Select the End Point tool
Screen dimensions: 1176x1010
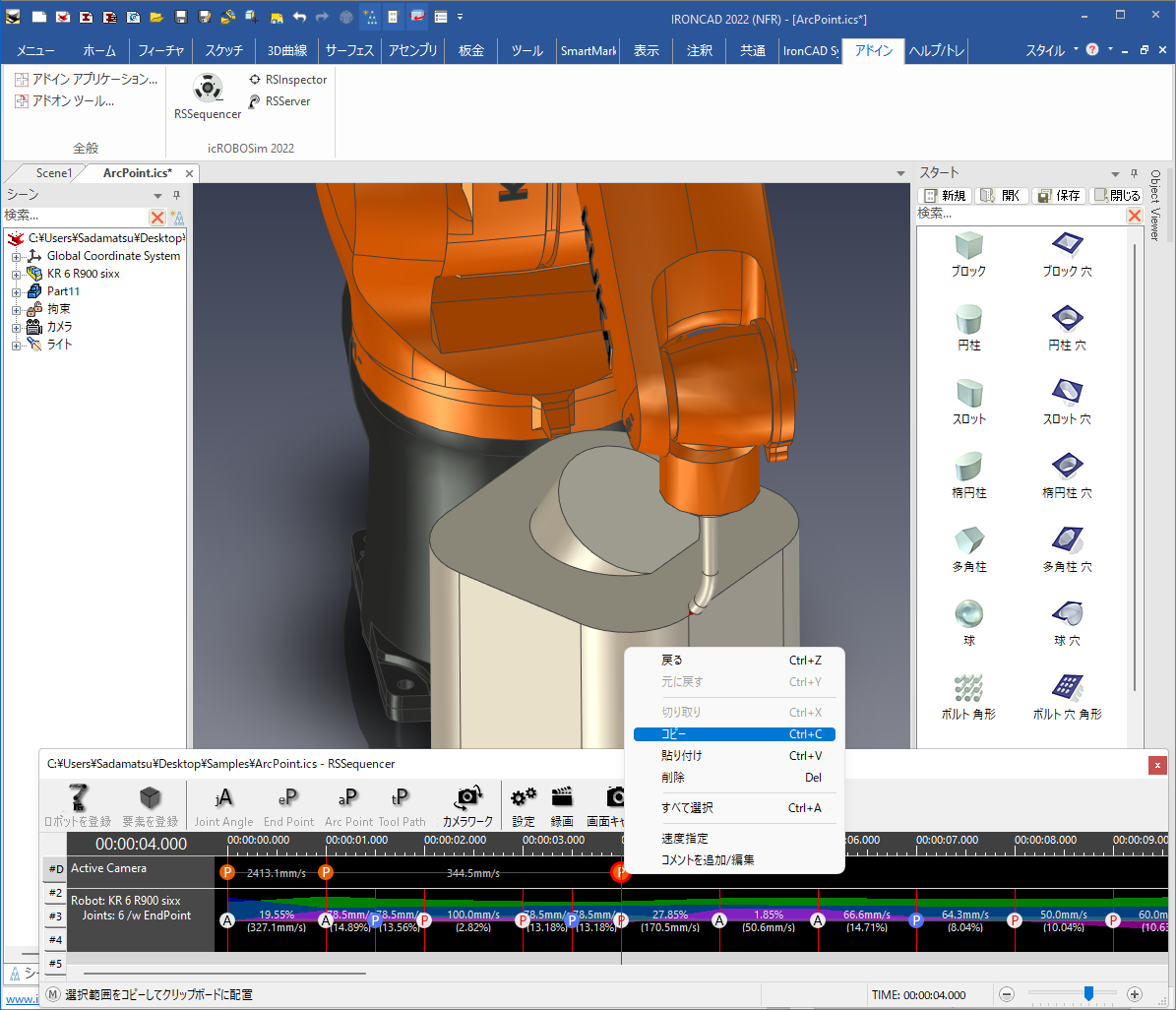tap(288, 805)
